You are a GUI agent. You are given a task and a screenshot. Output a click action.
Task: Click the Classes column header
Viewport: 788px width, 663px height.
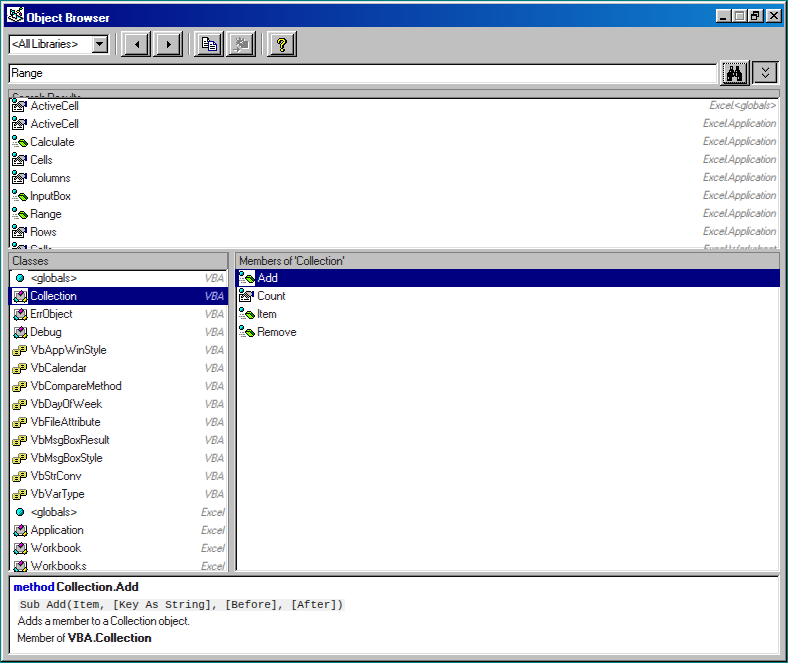[118, 261]
